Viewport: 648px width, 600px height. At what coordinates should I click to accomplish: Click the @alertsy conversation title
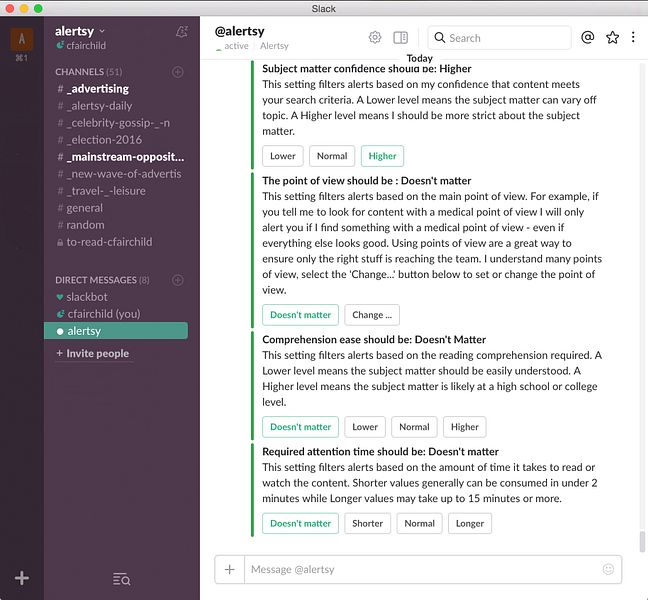pyautogui.click(x=240, y=31)
